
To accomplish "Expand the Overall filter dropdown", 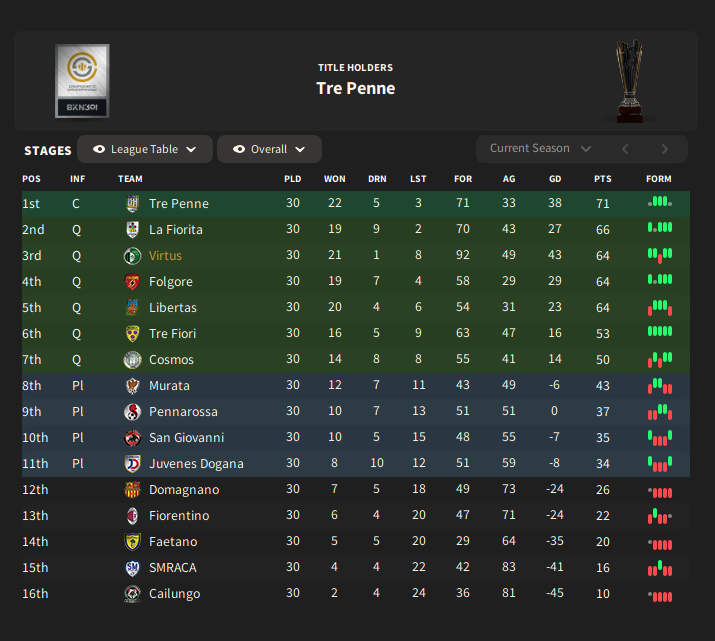I will point(270,149).
